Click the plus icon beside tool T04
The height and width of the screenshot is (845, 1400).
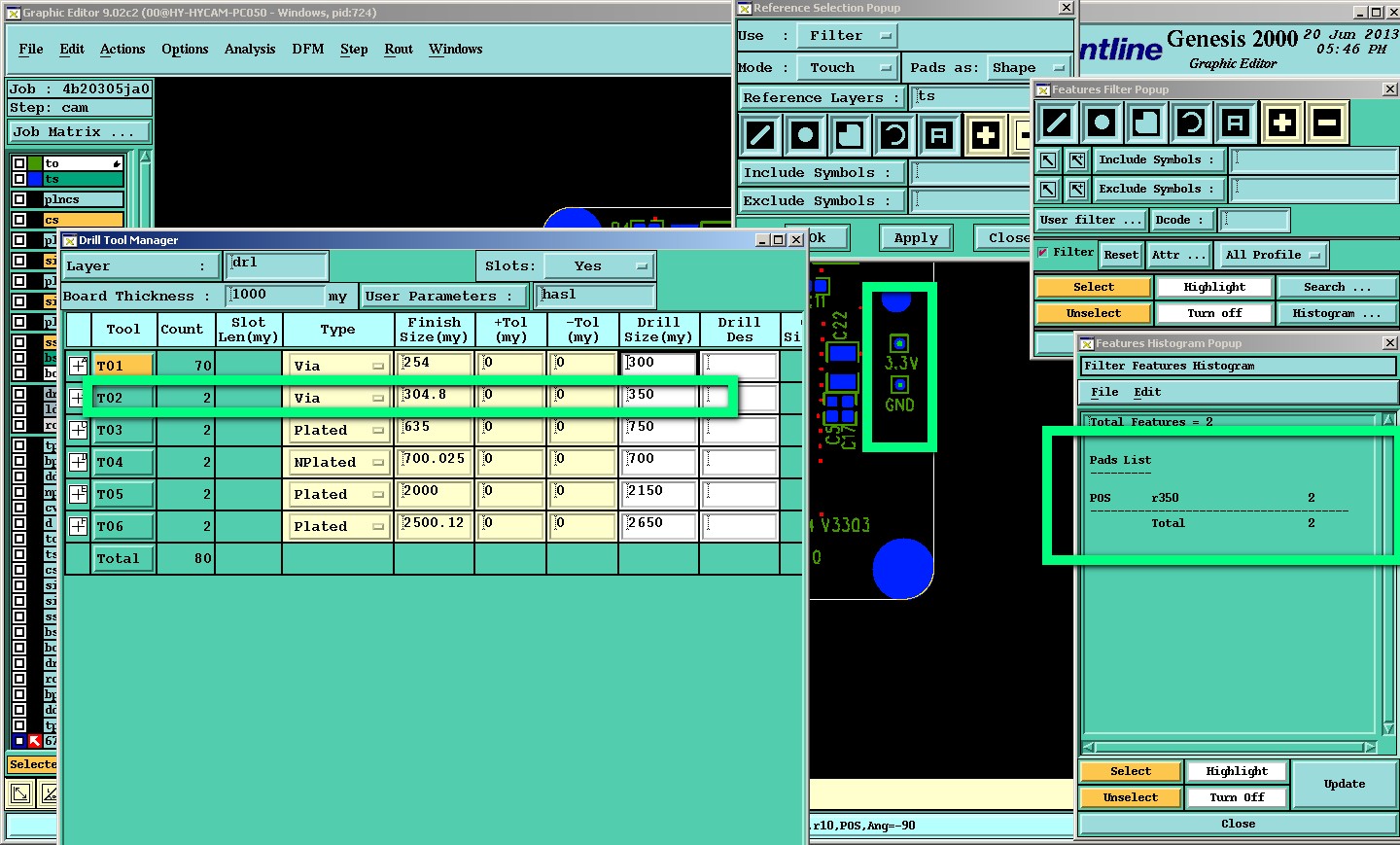[x=78, y=462]
